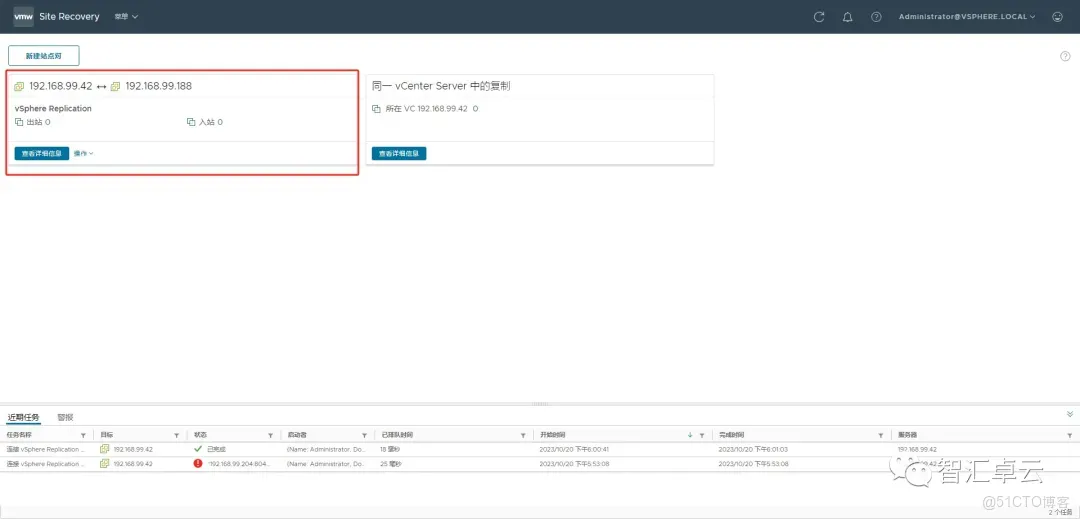This screenshot has height=519, width=1080.
Task: Click the Site Recovery title
Action: click(70, 17)
